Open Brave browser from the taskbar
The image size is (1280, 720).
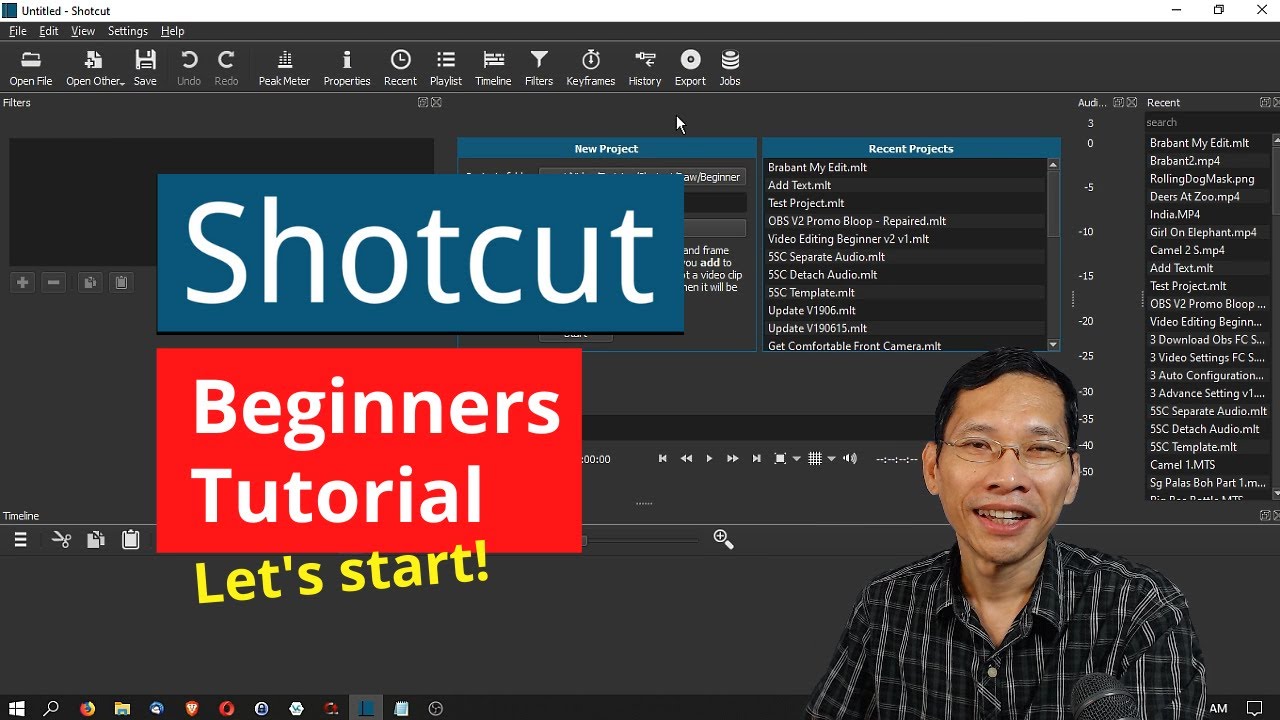pyautogui.click(x=192, y=708)
